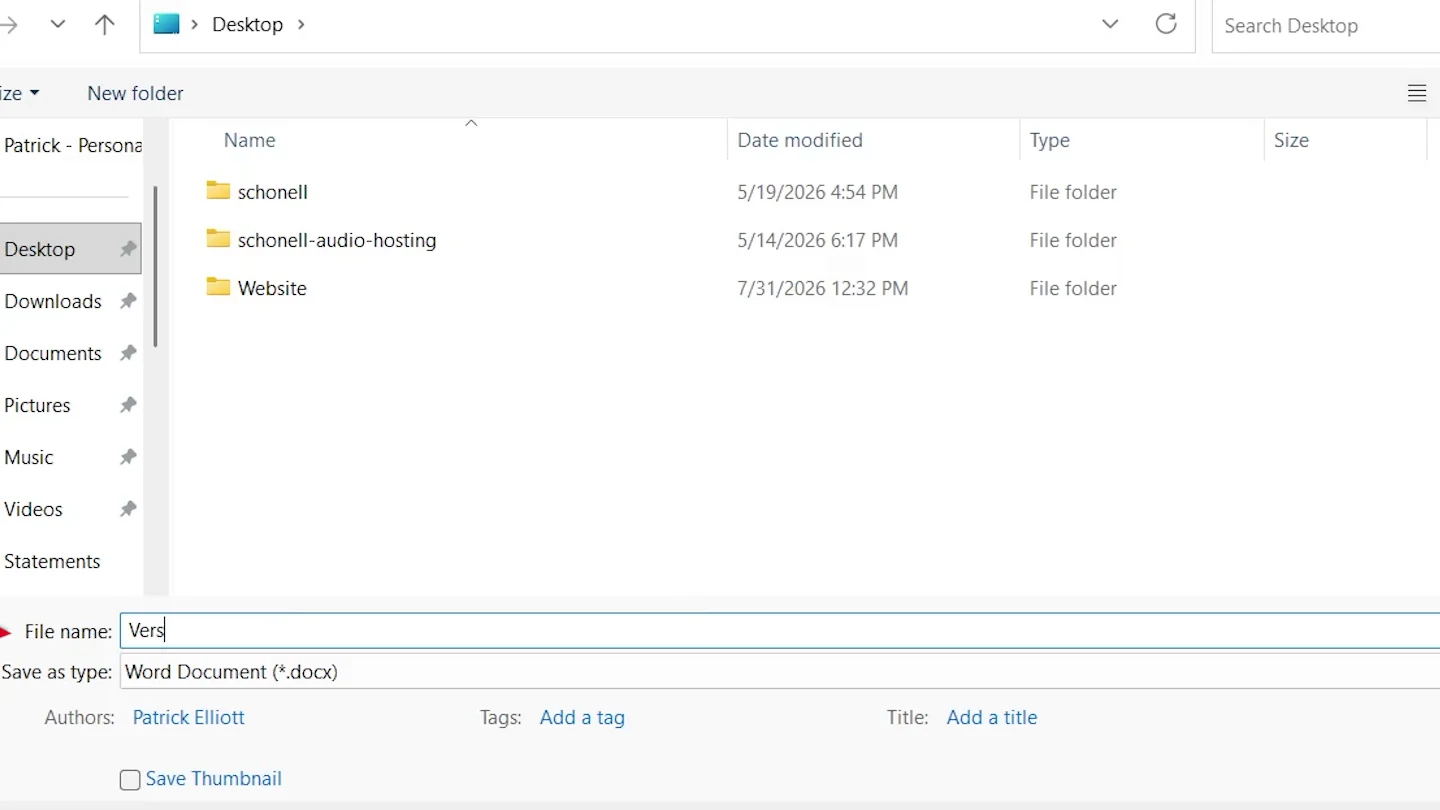1440x810 pixels.
Task: Select the Patrick - Personal entry in the sidebar
Action: click(x=72, y=145)
